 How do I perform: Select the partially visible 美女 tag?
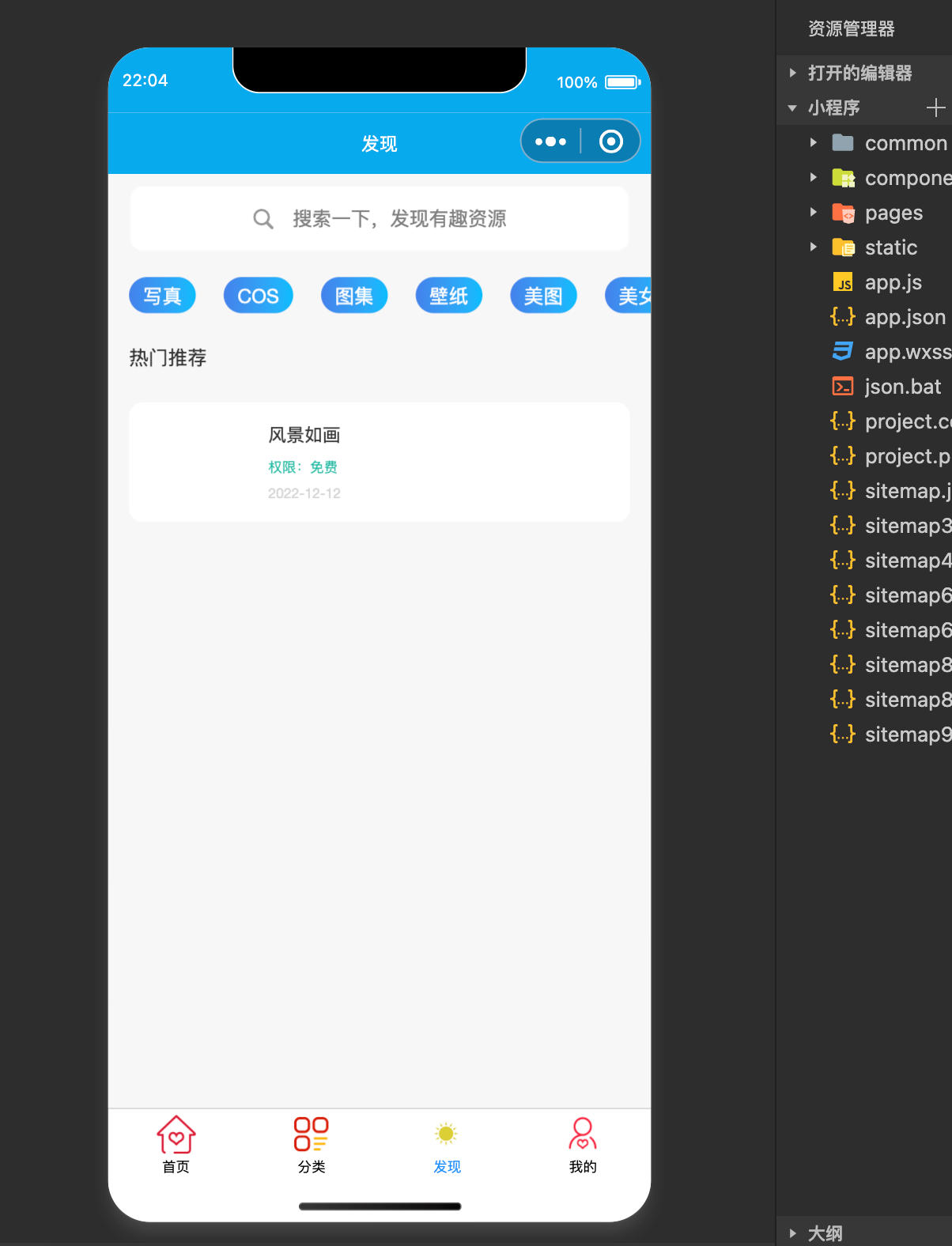(629, 296)
